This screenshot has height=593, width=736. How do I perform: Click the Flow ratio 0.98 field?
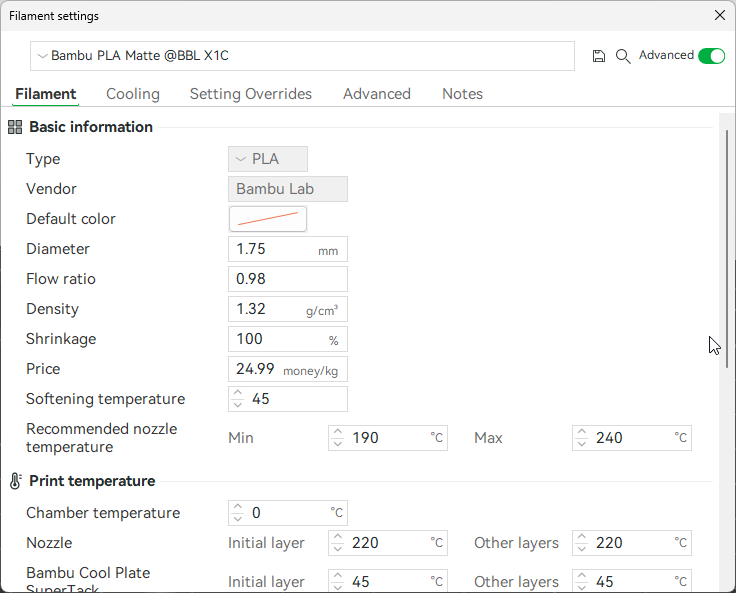pos(288,279)
